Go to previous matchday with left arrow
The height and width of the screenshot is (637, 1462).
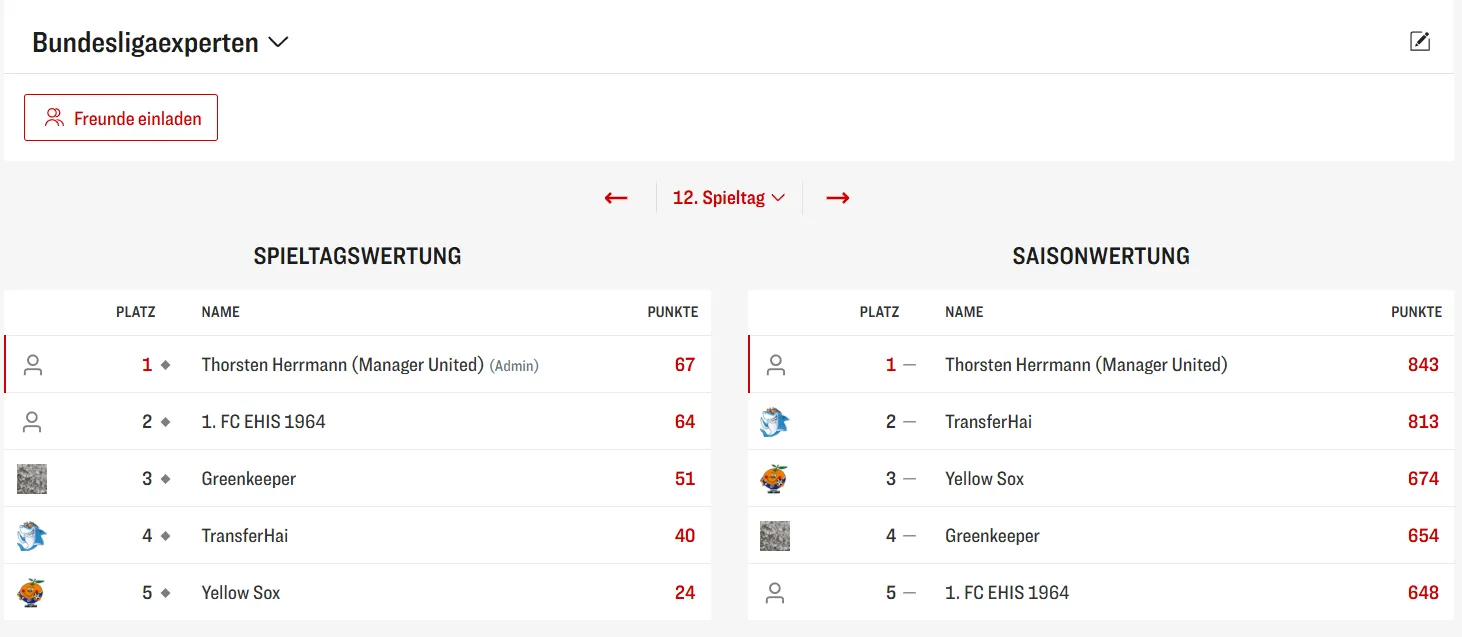[x=616, y=198]
